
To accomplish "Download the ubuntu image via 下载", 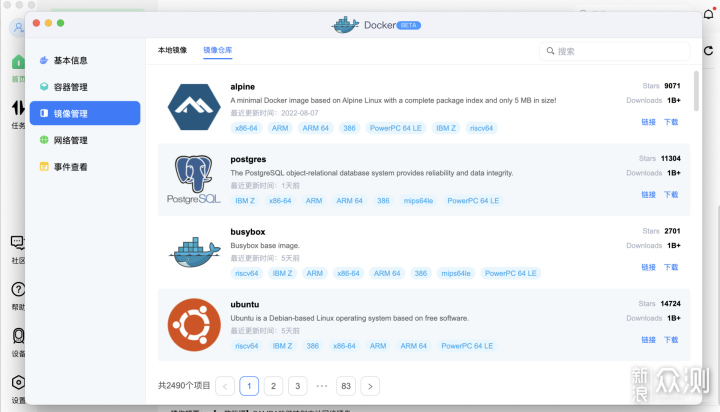I will click(671, 339).
